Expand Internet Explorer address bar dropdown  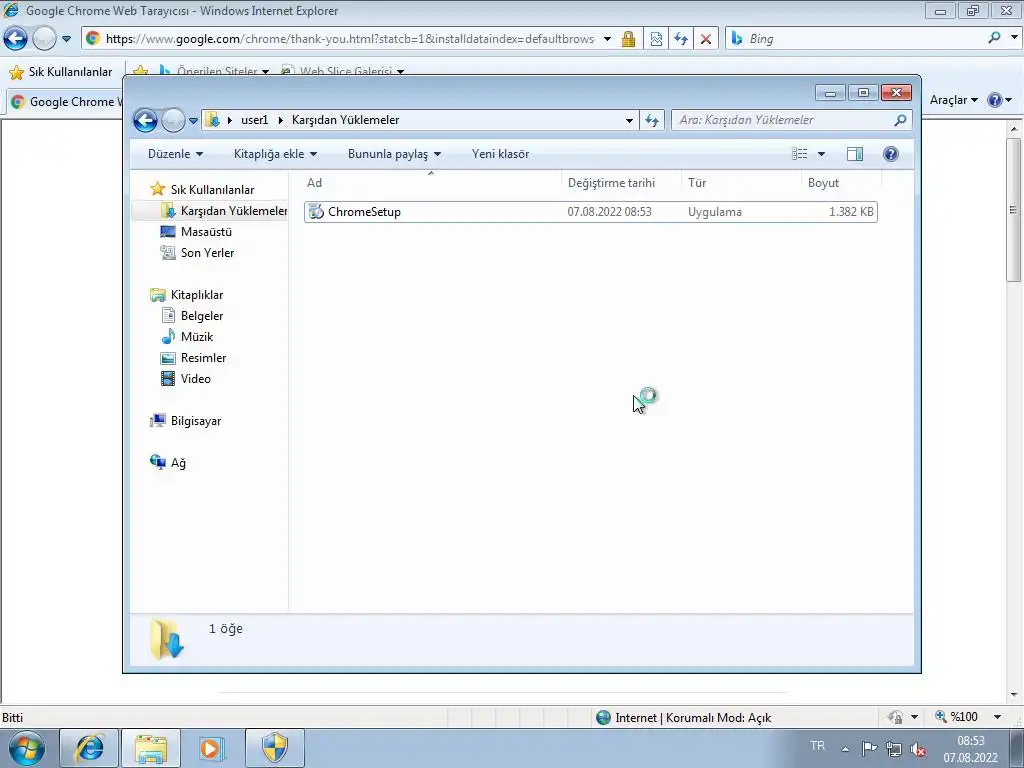(607, 39)
